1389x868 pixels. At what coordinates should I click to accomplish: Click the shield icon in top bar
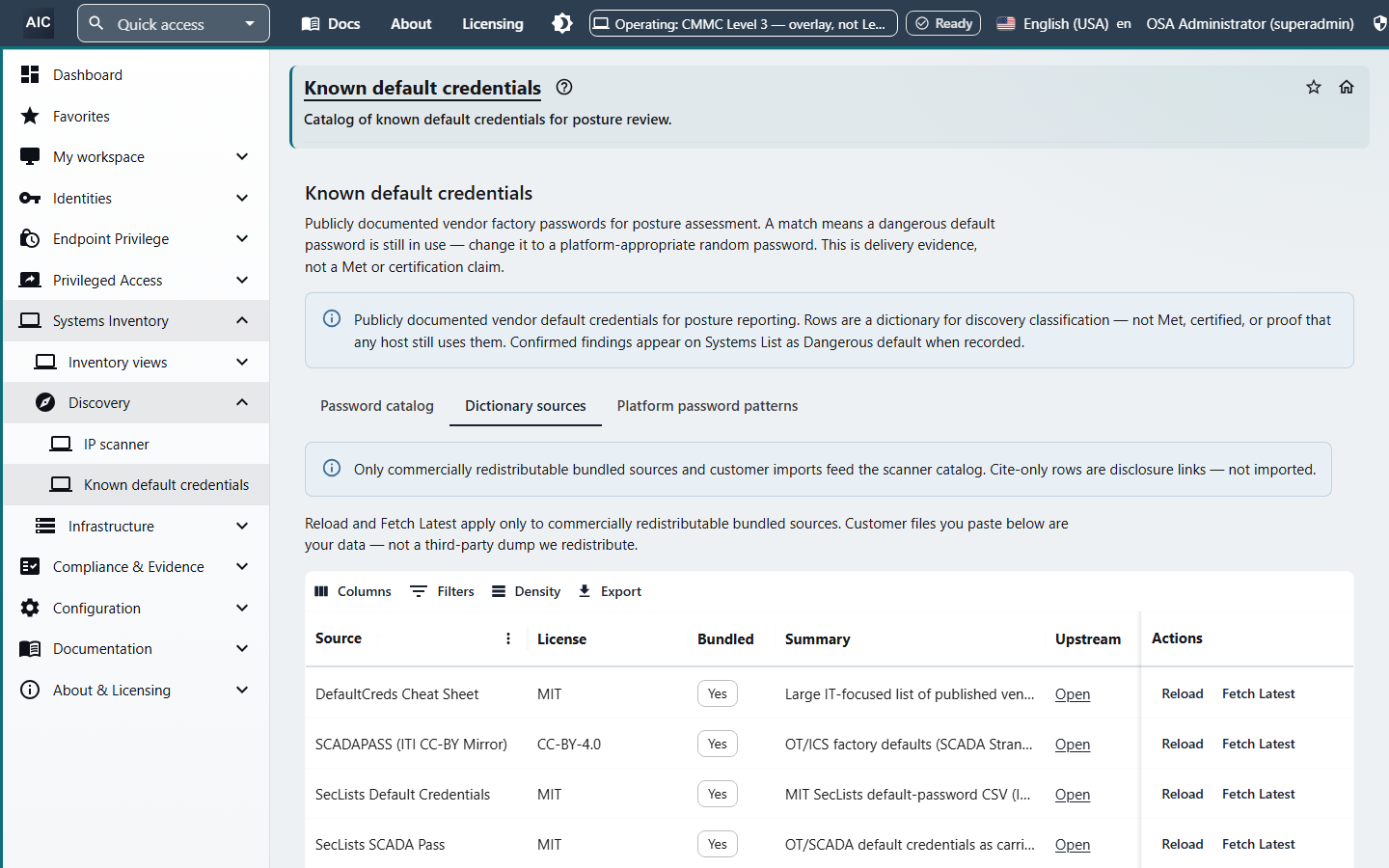(x=1380, y=23)
